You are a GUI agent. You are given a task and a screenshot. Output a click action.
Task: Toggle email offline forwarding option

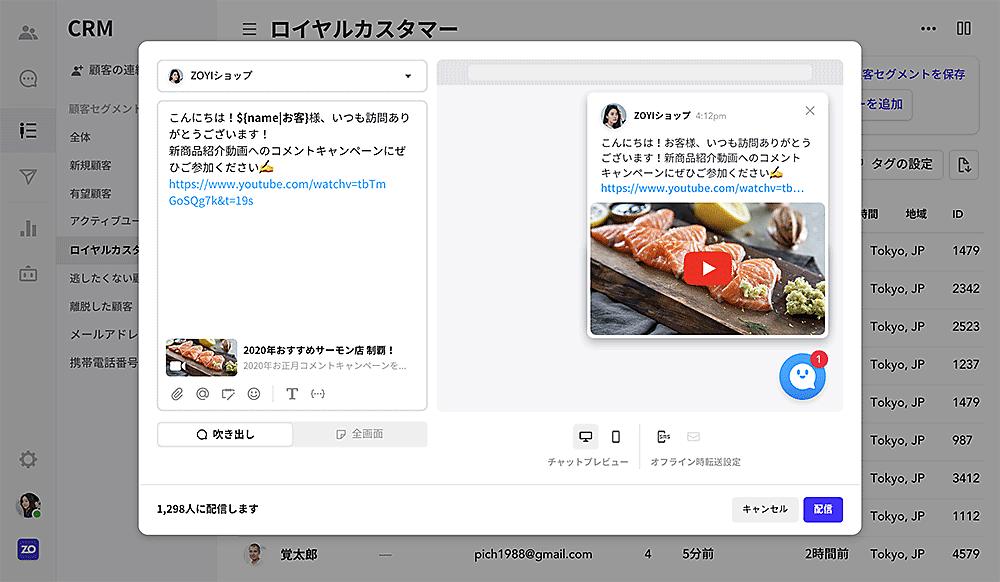click(x=693, y=436)
